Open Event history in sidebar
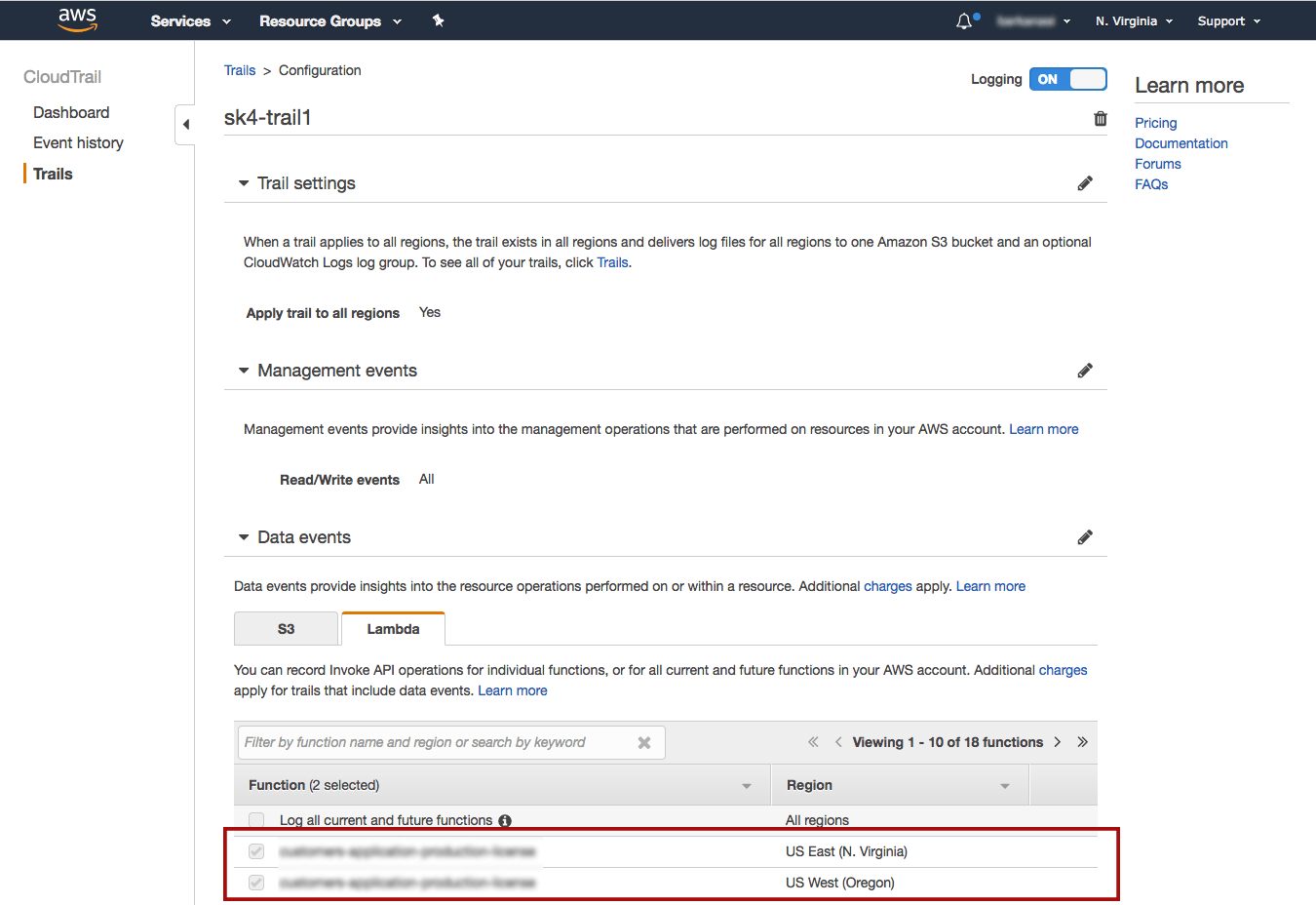 [x=78, y=142]
